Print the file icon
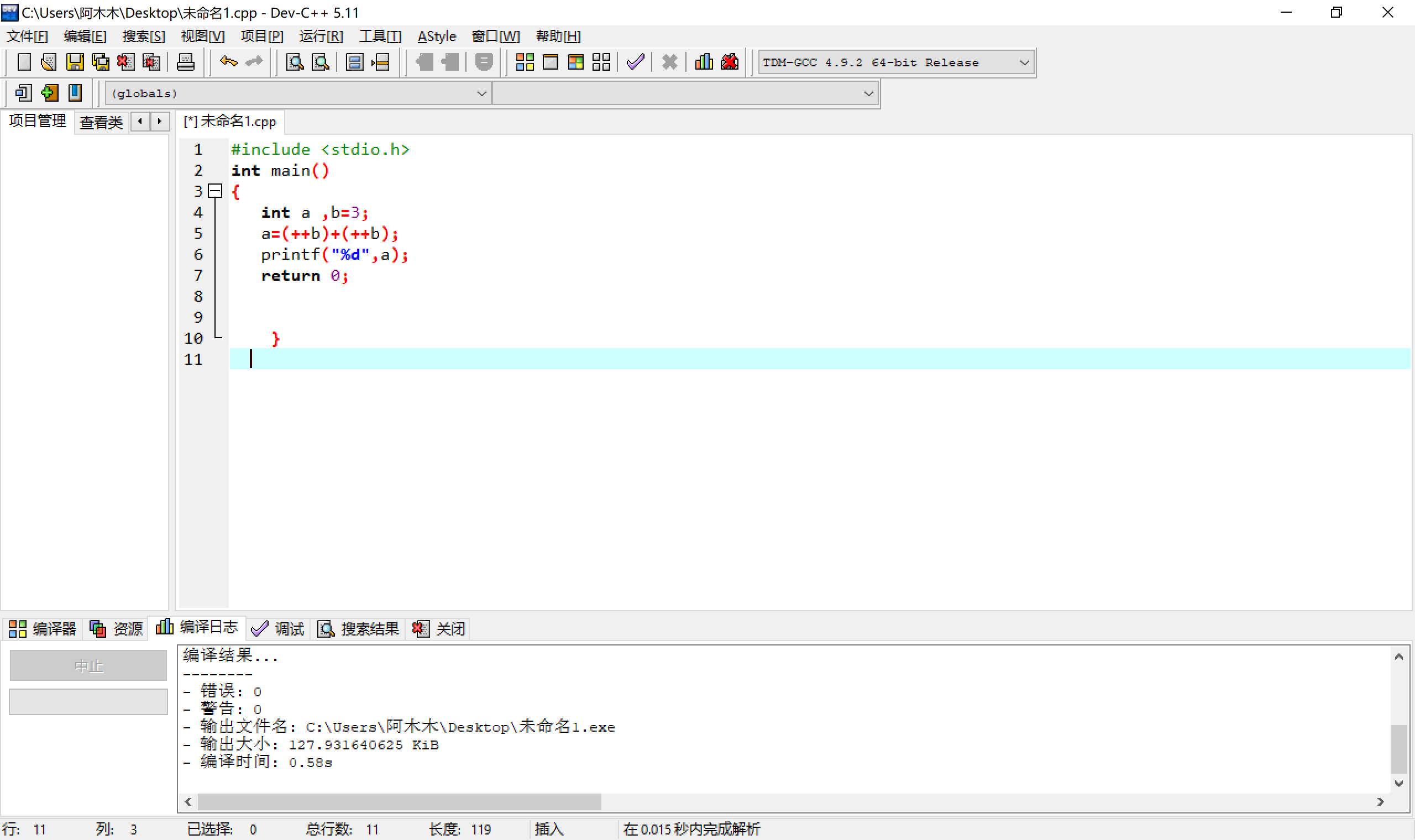The image size is (1415, 840). (x=186, y=62)
